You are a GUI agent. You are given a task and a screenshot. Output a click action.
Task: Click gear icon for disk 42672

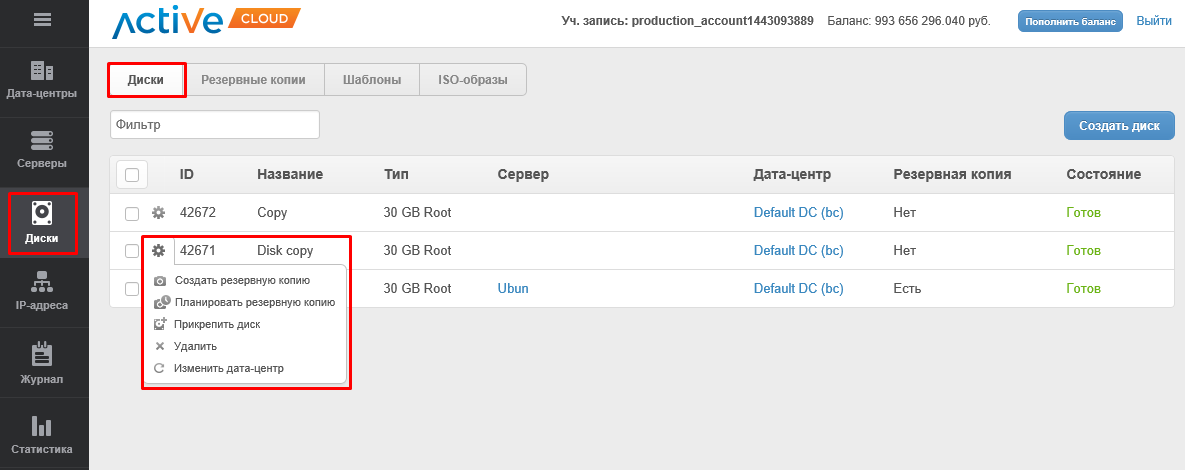coord(158,213)
